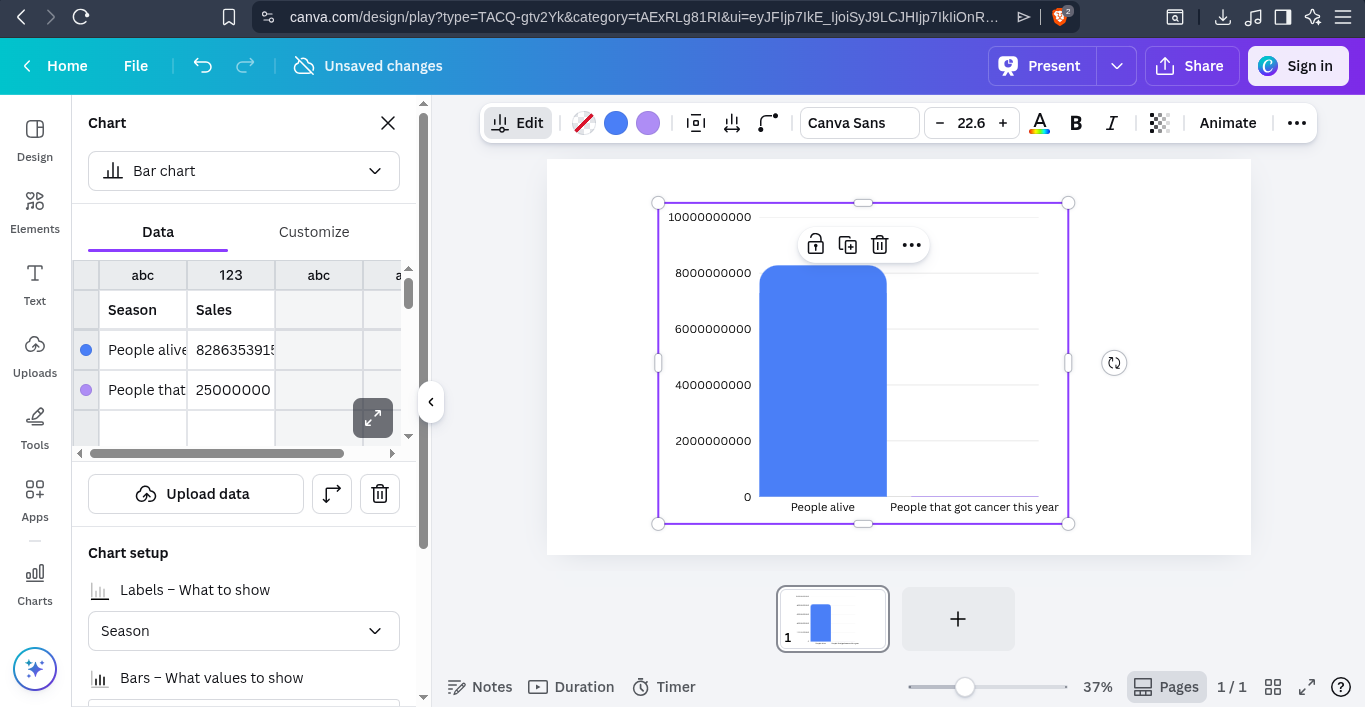Viewport: 1365px width, 707px height.
Task: Close the Chart panel
Action: coord(388,123)
